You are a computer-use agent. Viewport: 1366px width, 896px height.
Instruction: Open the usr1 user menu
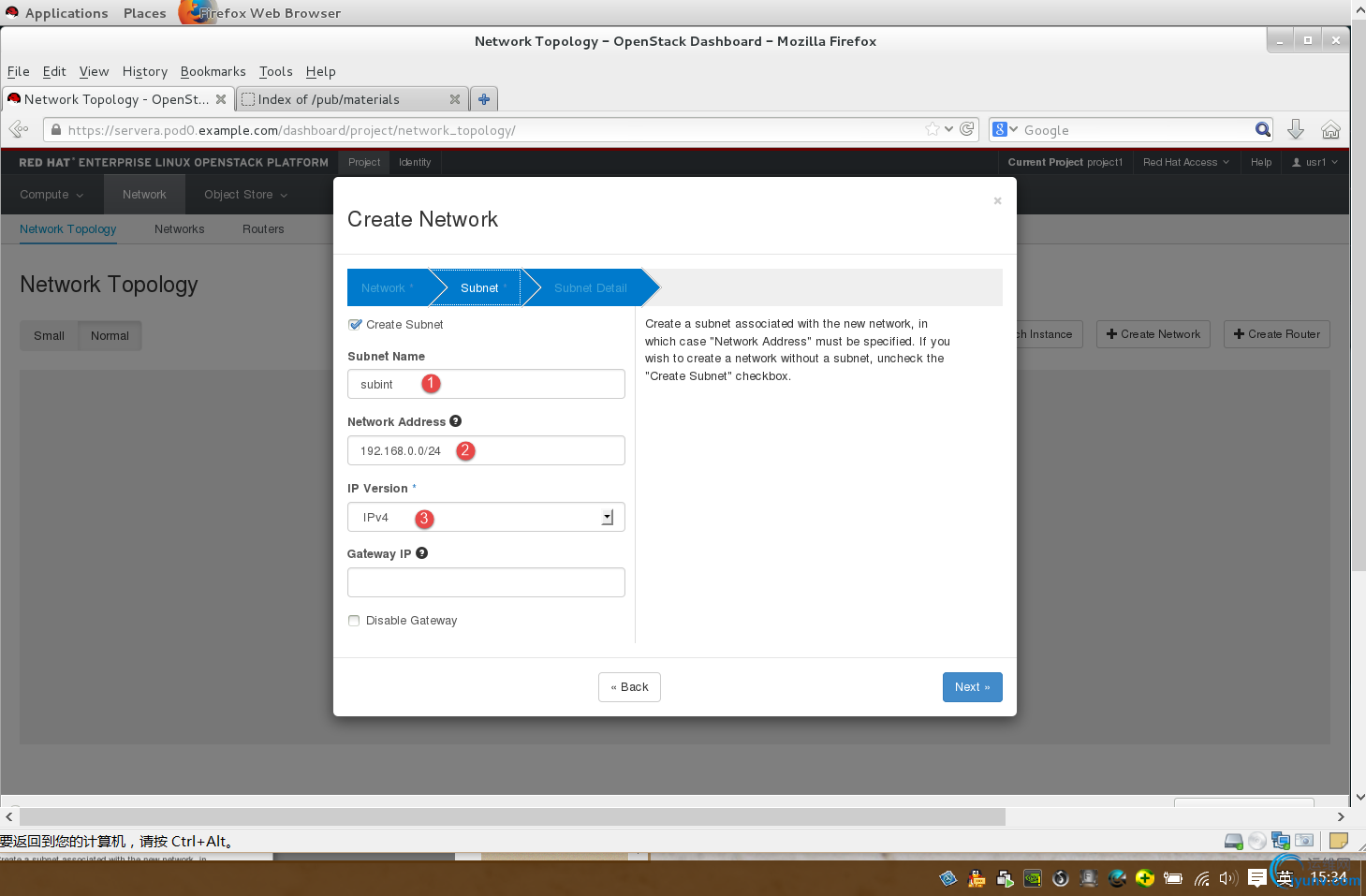[1315, 162]
